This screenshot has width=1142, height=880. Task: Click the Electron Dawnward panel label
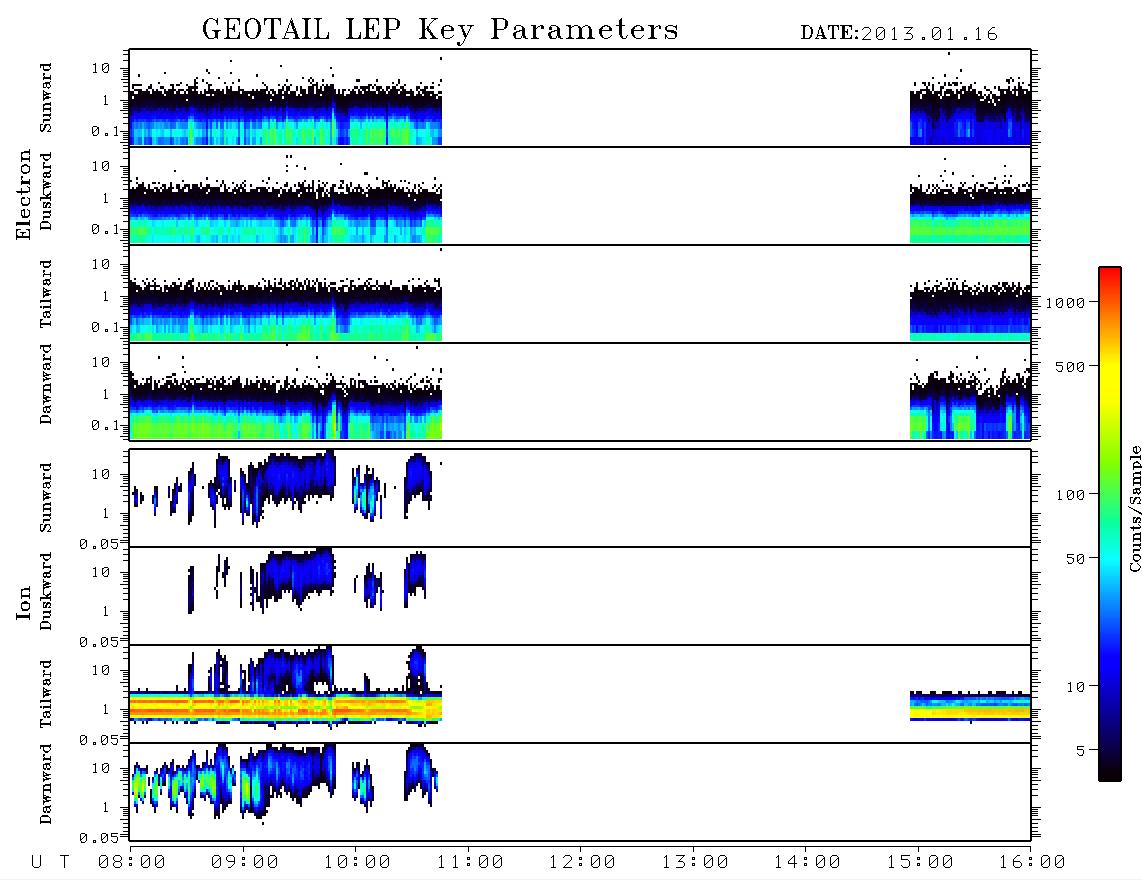coord(46,385)
